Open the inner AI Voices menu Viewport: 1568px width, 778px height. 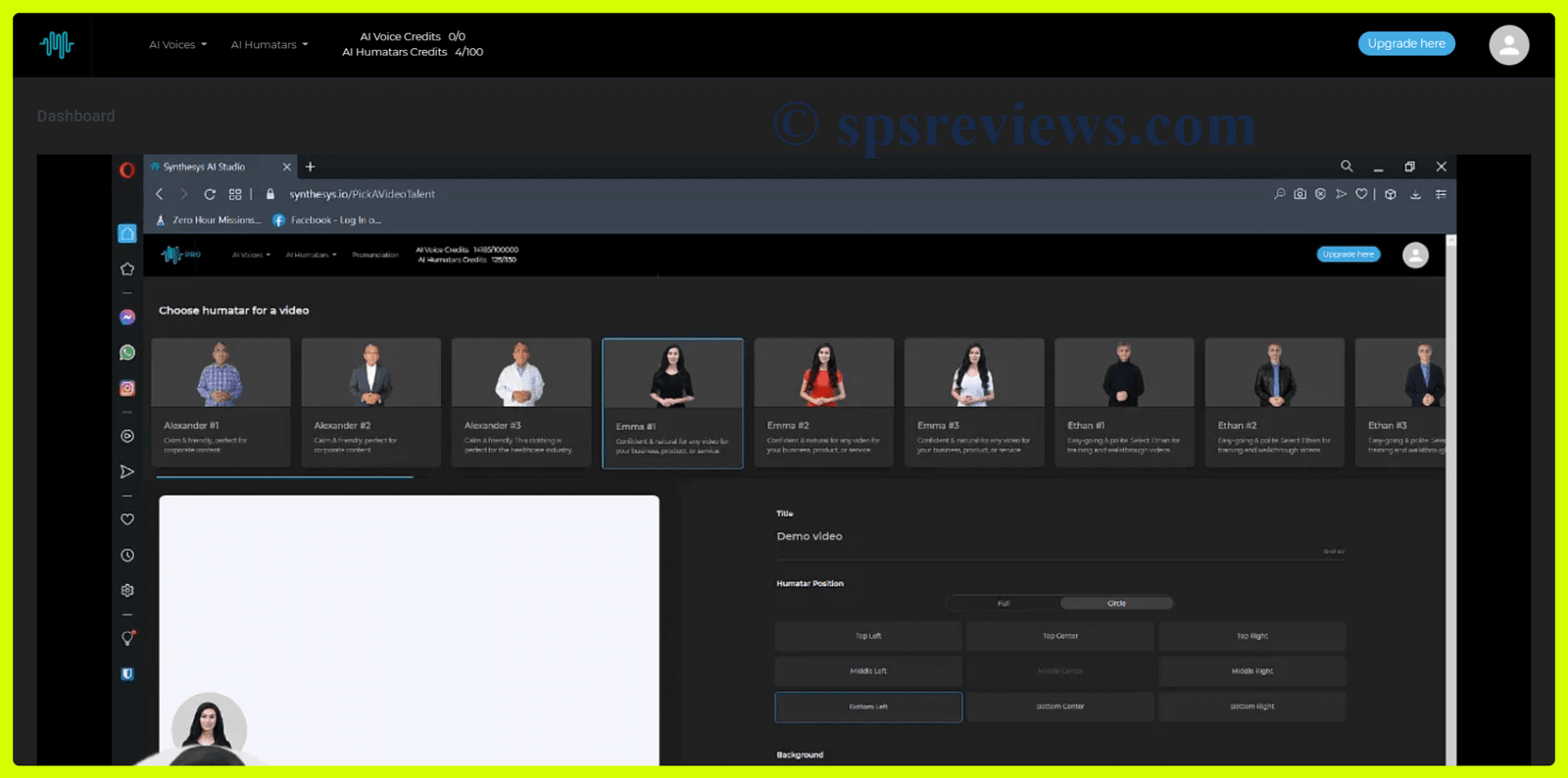pyautogui.click(x=251, y=255)
